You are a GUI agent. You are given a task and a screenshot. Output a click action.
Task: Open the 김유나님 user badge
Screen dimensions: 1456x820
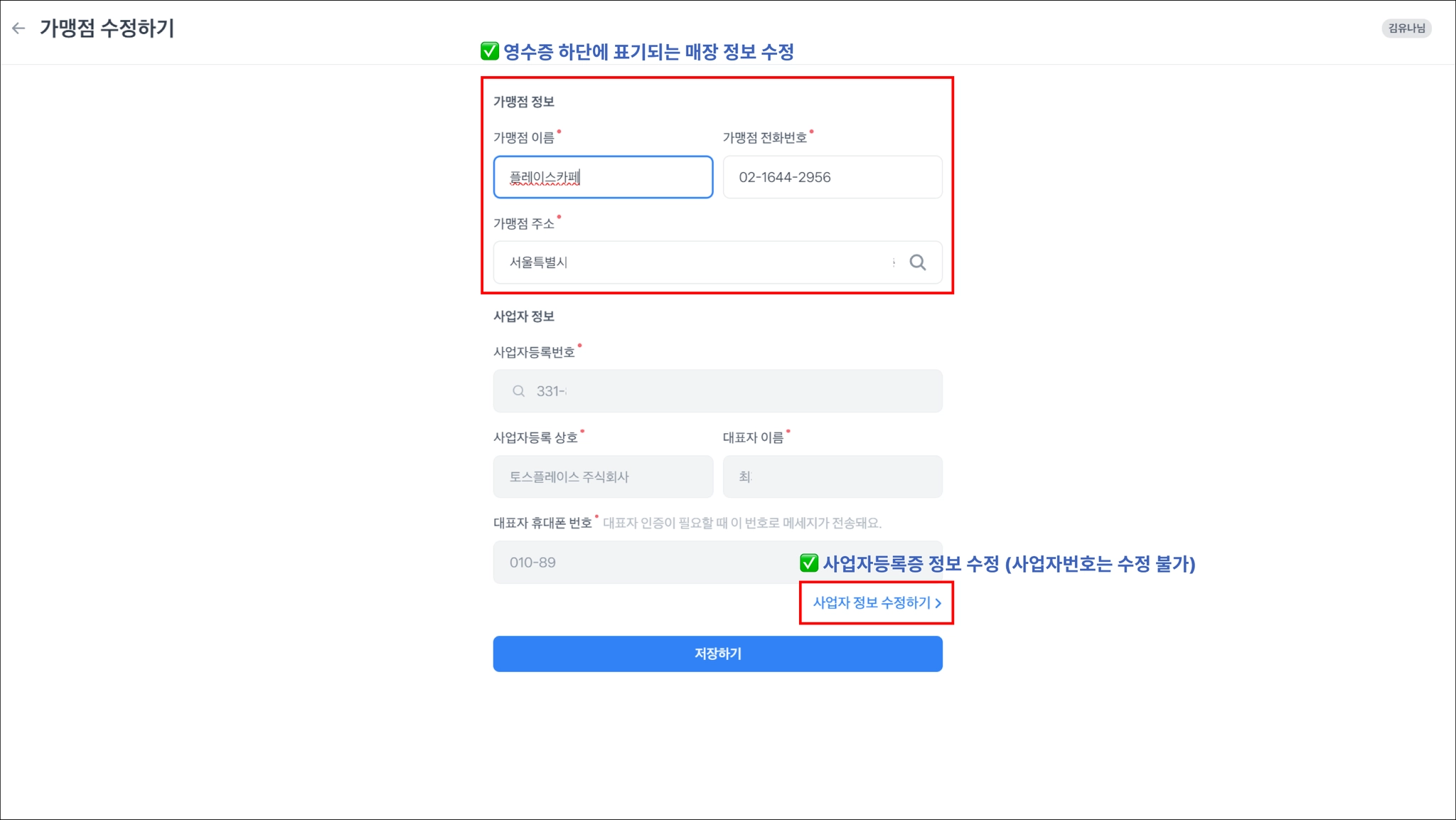[x=1406, y=28]
